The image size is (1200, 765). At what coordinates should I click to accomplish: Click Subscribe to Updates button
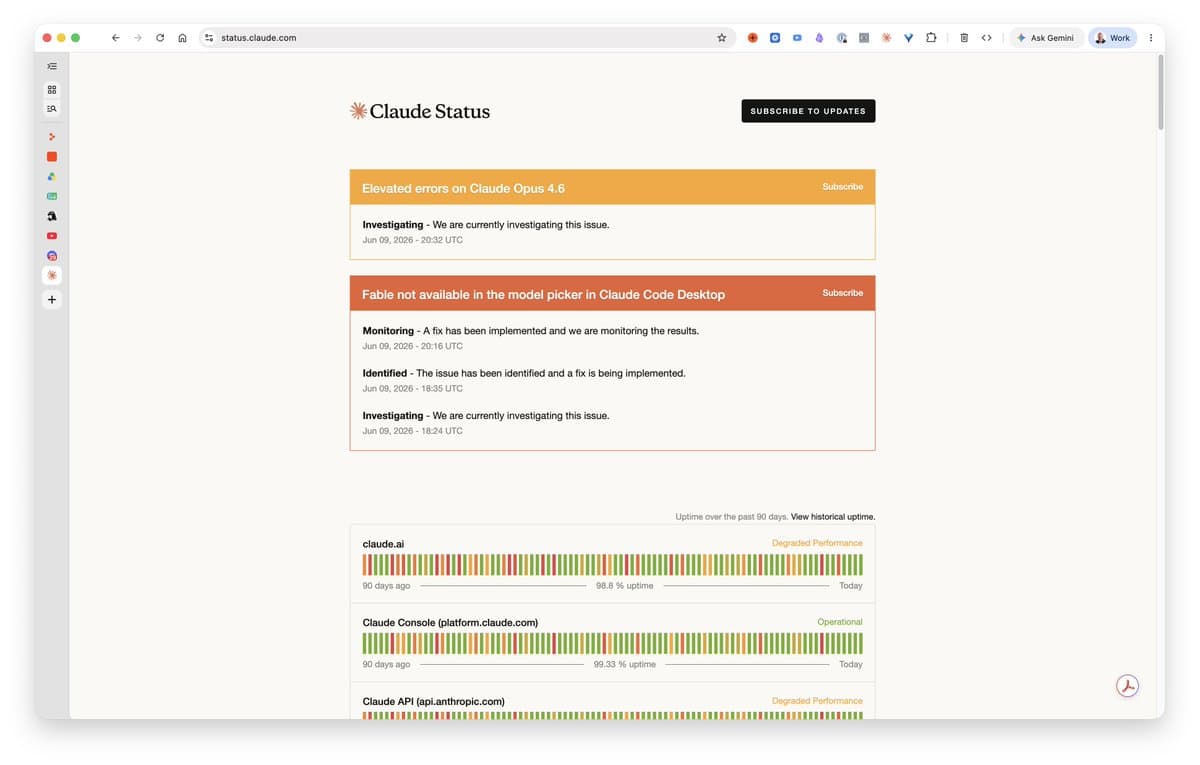[x=808, y=111]
